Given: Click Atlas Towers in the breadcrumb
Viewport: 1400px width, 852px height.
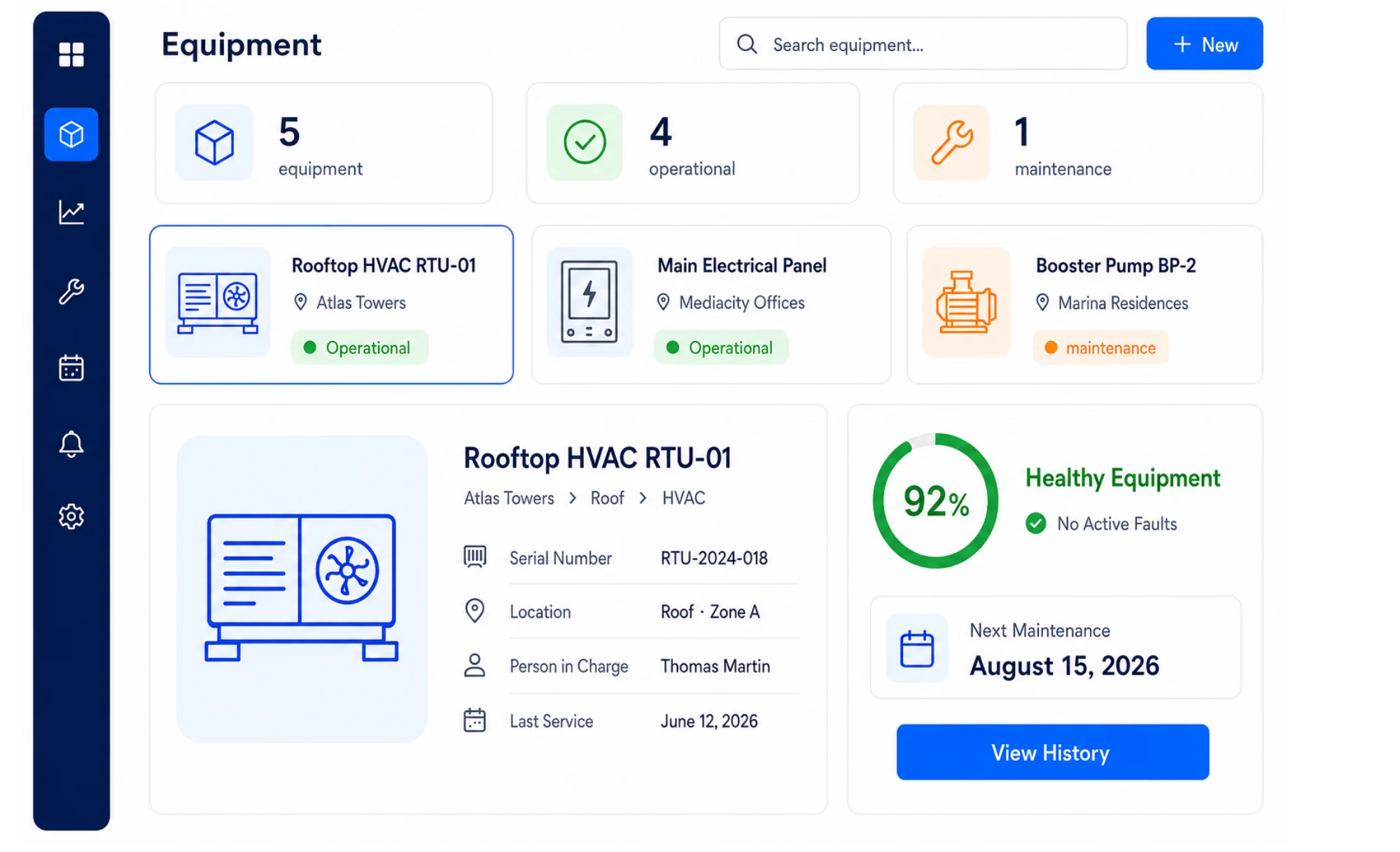Looking at the screenshot, I should [509, 498].
